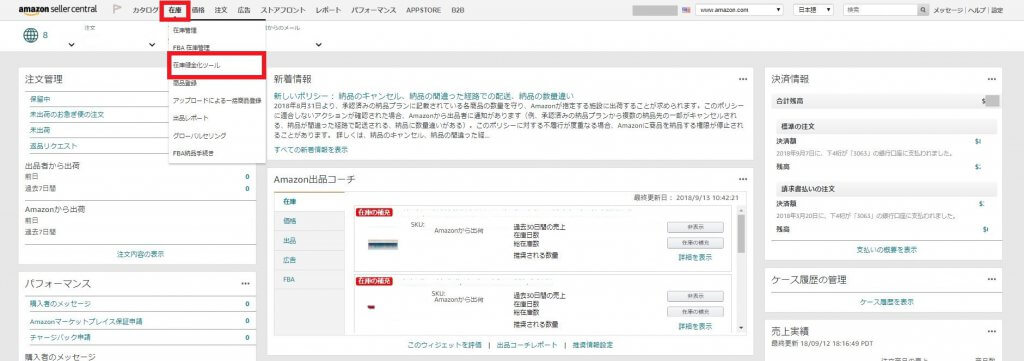Open Amazon出品コーチ widget options ellipsis
The image size is (1024, 361).
743,179
